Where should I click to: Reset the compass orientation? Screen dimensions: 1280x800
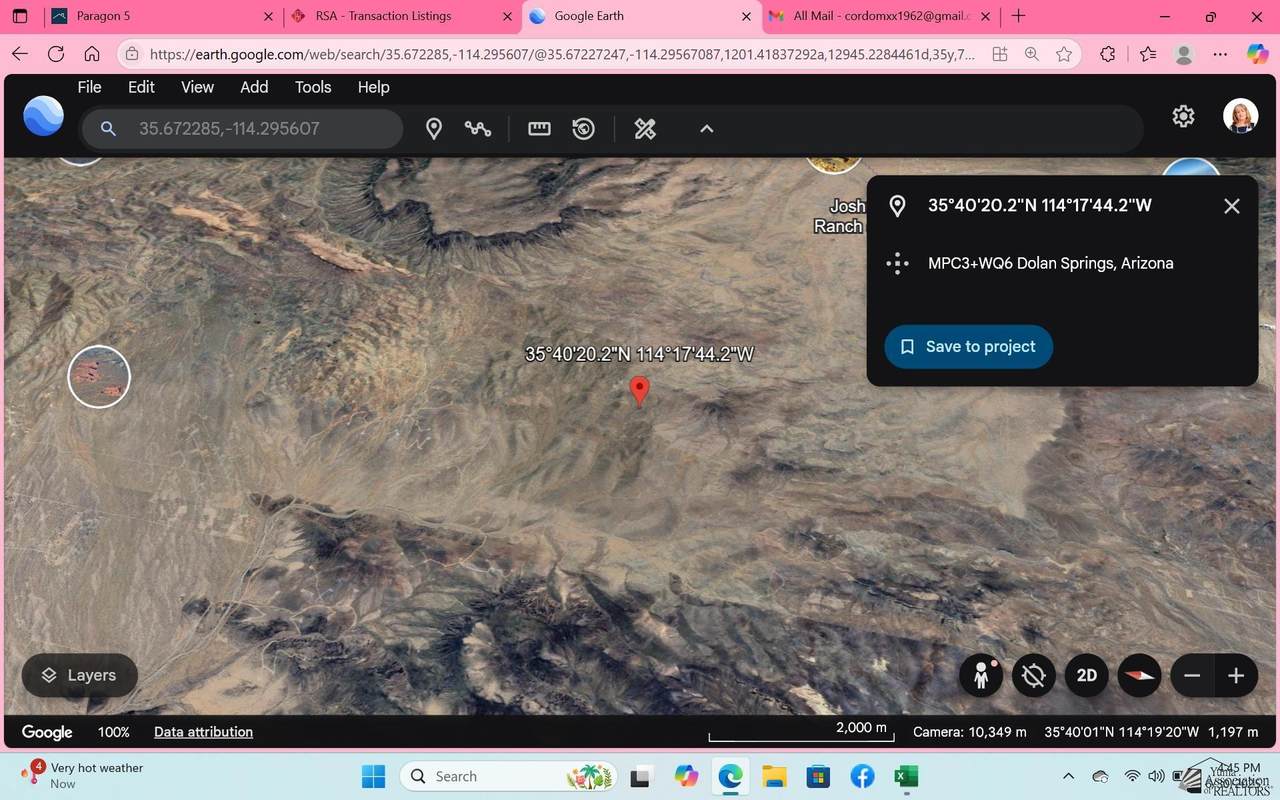[1139, 675]
